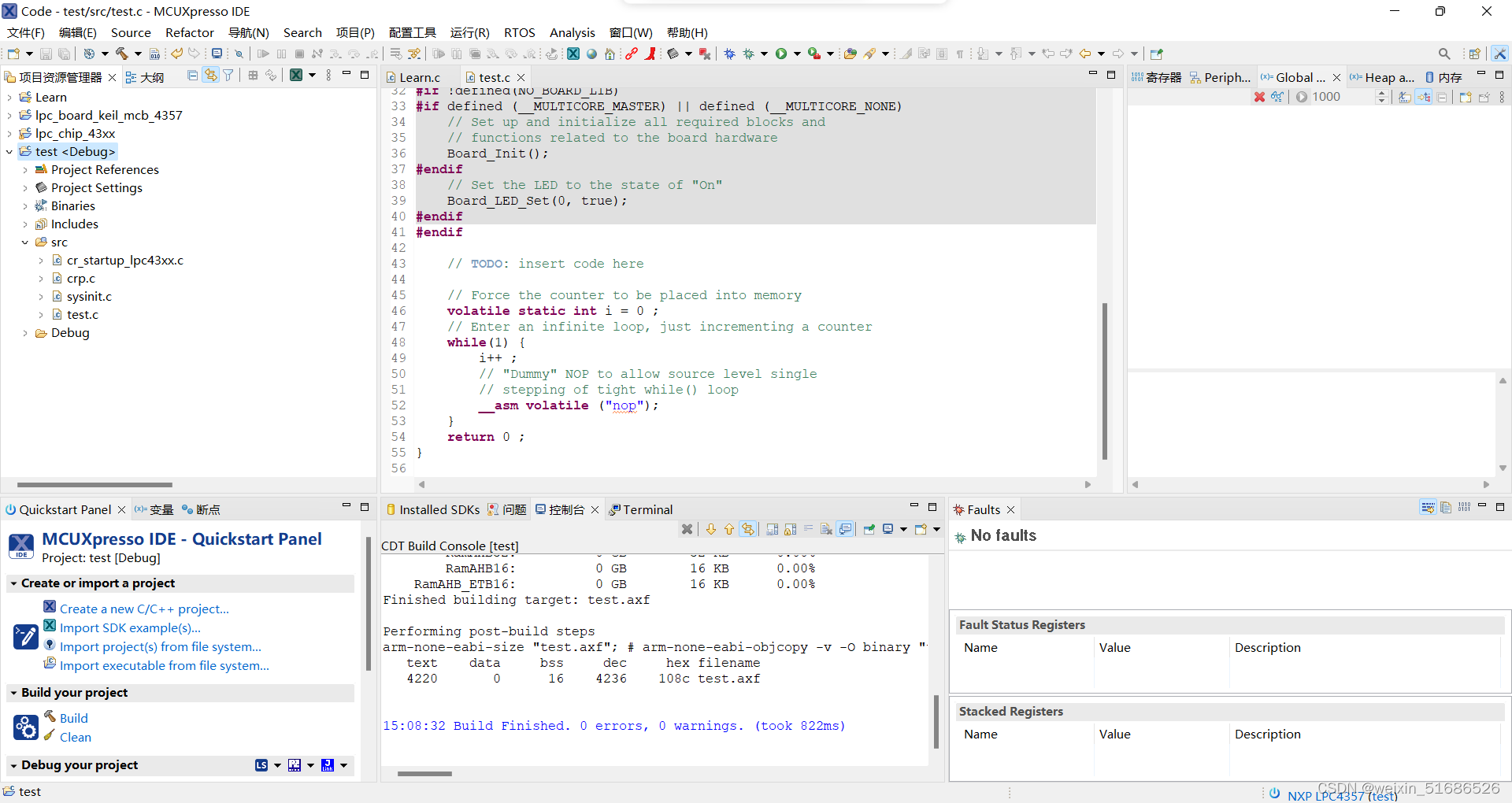Image resolution: width=1512 pixels, height=803 pixels.
Task: Open test.c in the src folder tree
Action: 83,315
